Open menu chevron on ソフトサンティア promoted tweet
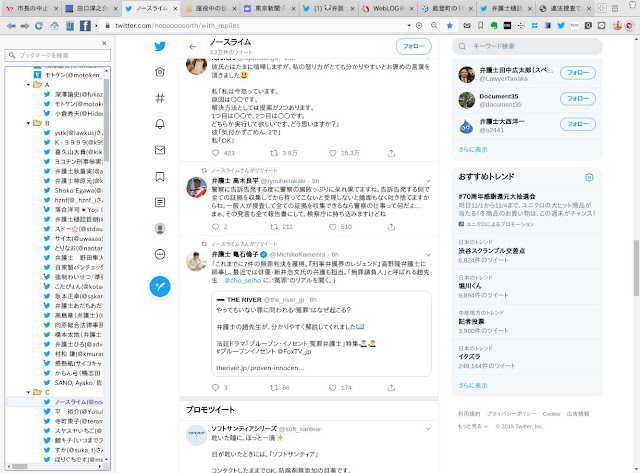This screenshot has height=473, width=640. point(428,429)
